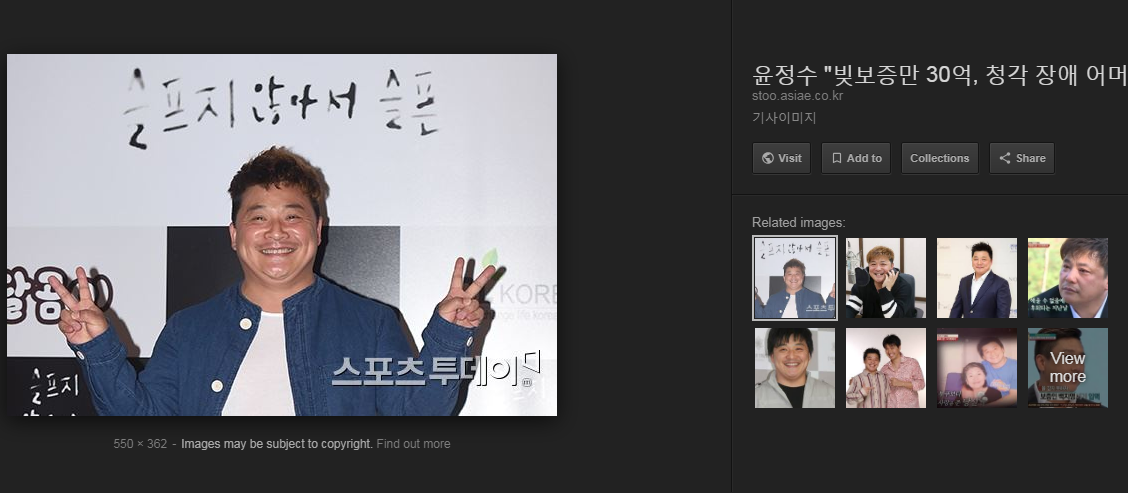
Task: Click the globe icon on the Visit button
Action: (x=768, y=158)
